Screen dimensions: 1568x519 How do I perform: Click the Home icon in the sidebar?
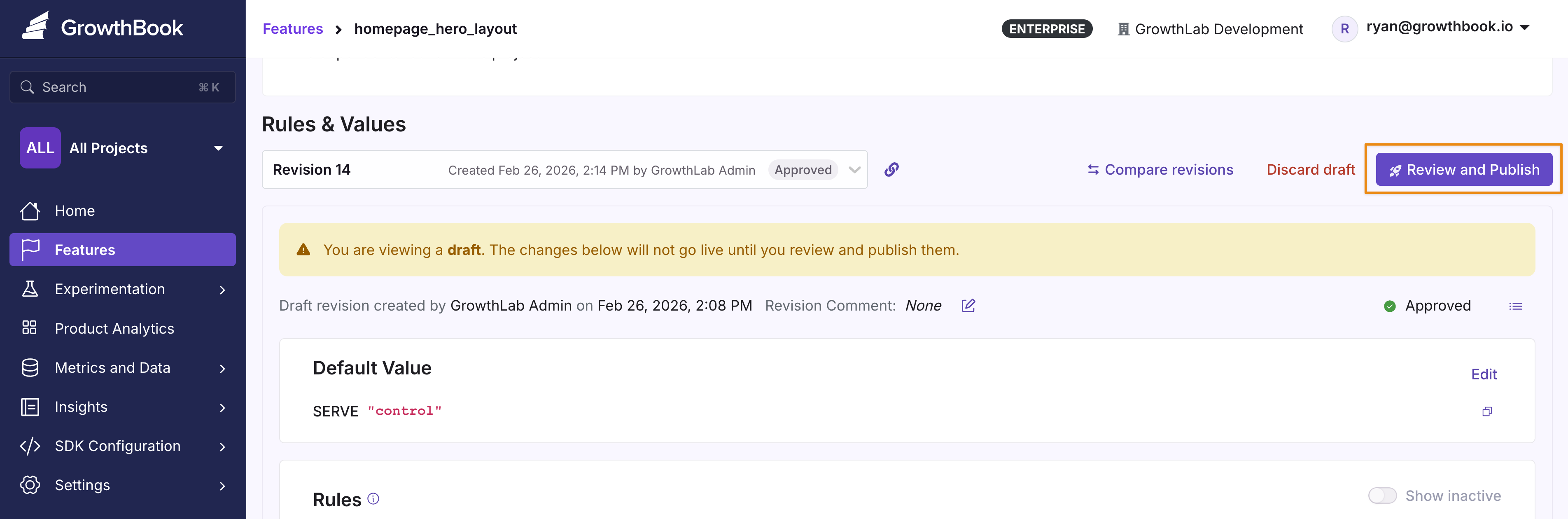click(x=29, y=210)
